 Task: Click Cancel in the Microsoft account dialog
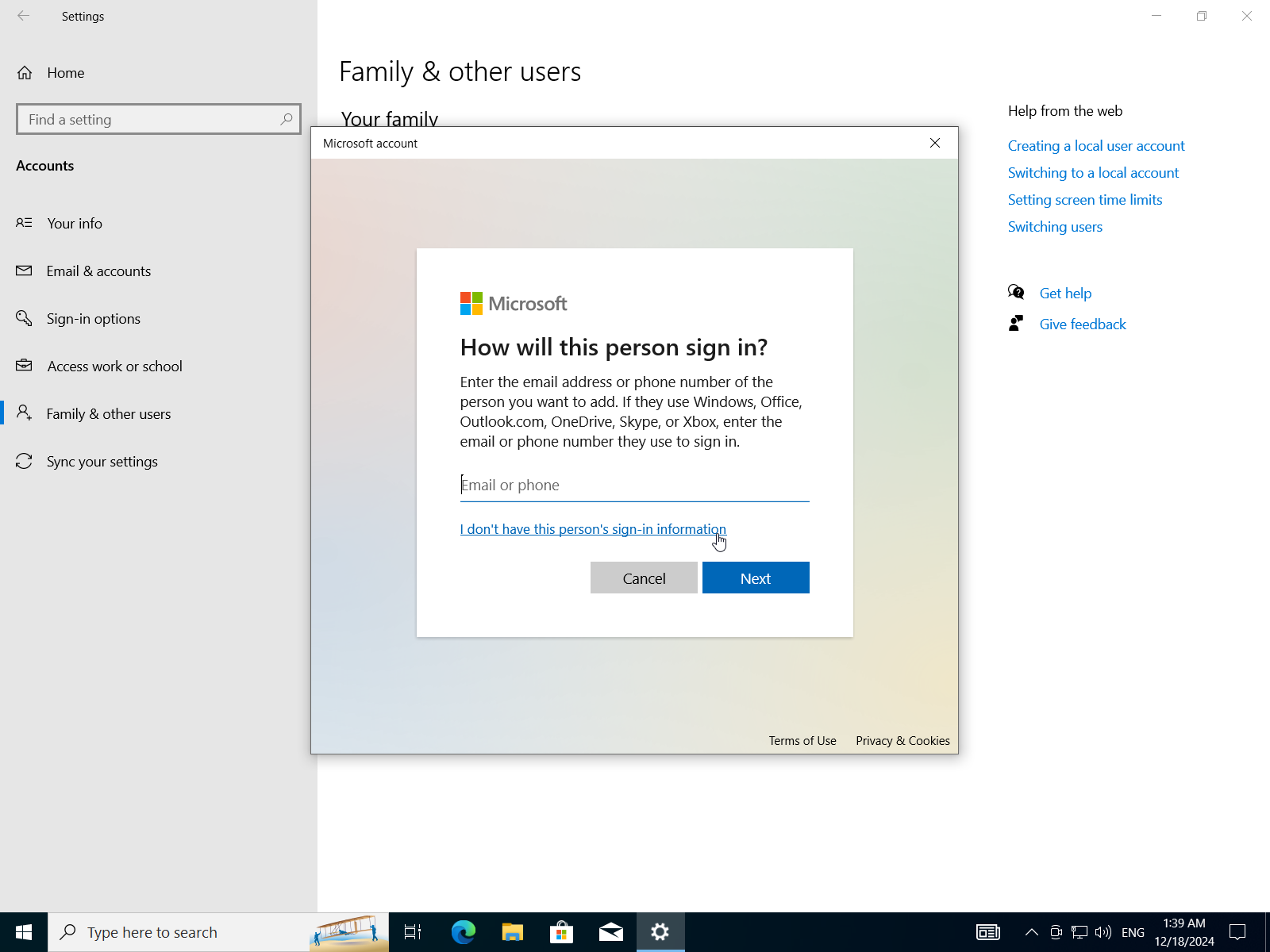(644, 578)
